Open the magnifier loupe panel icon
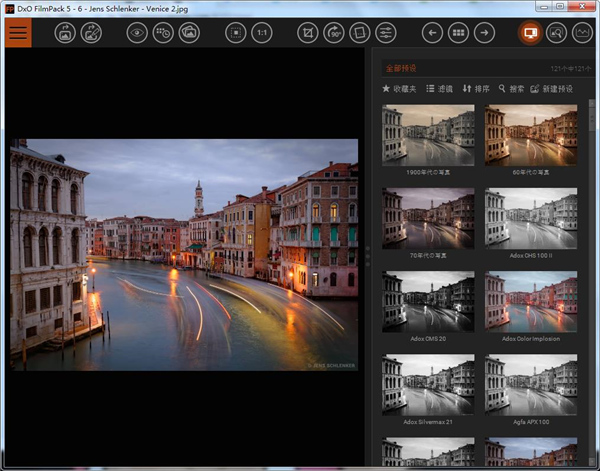 [556, 33]
